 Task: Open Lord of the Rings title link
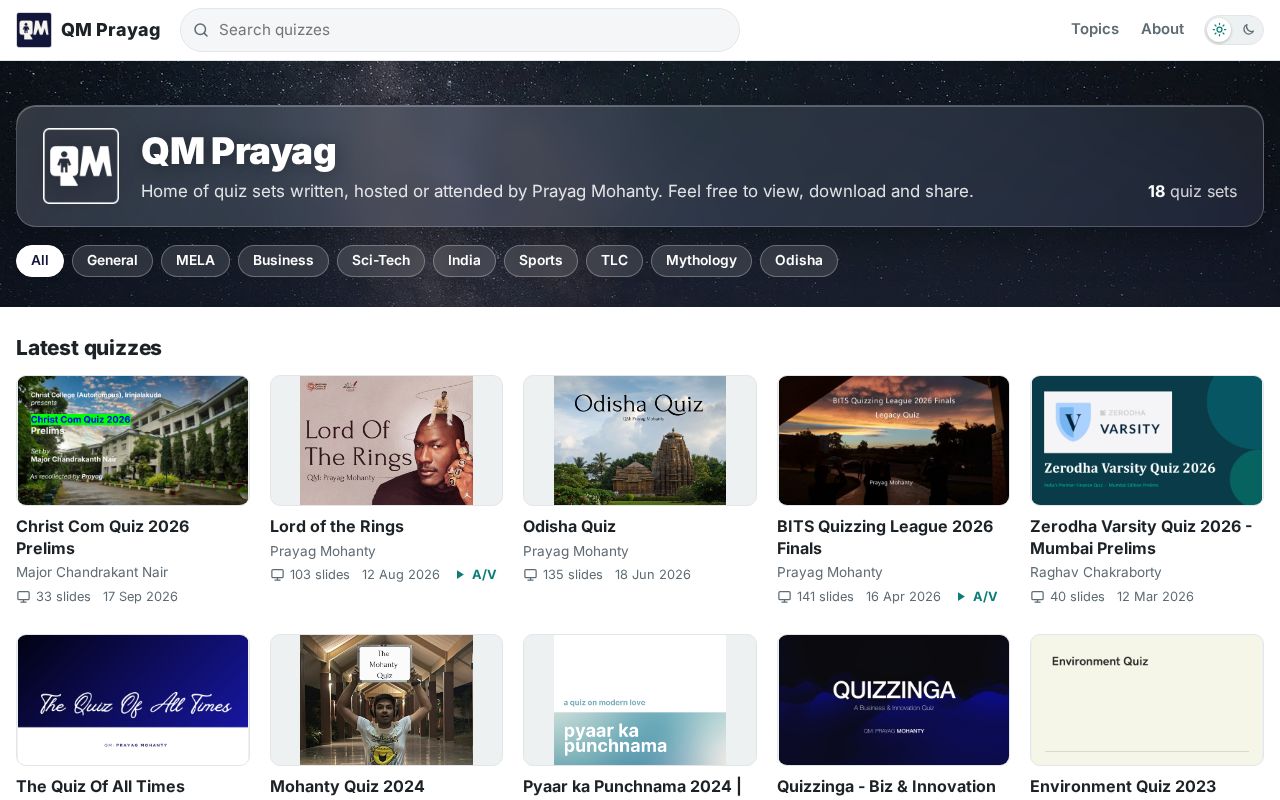pos(337,526)
